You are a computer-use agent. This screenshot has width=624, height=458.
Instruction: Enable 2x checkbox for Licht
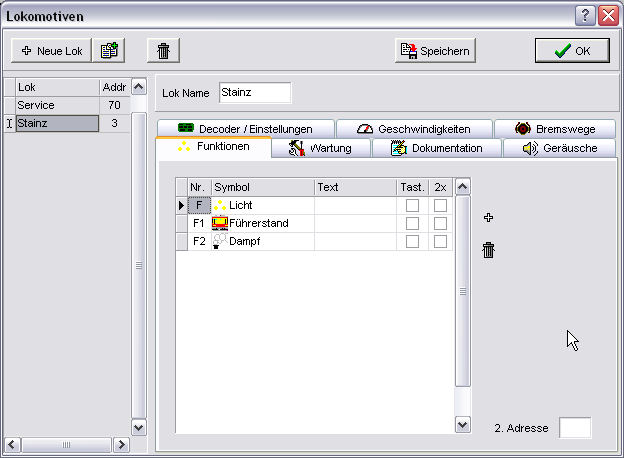pyautogui.click(x=440, y=205)
